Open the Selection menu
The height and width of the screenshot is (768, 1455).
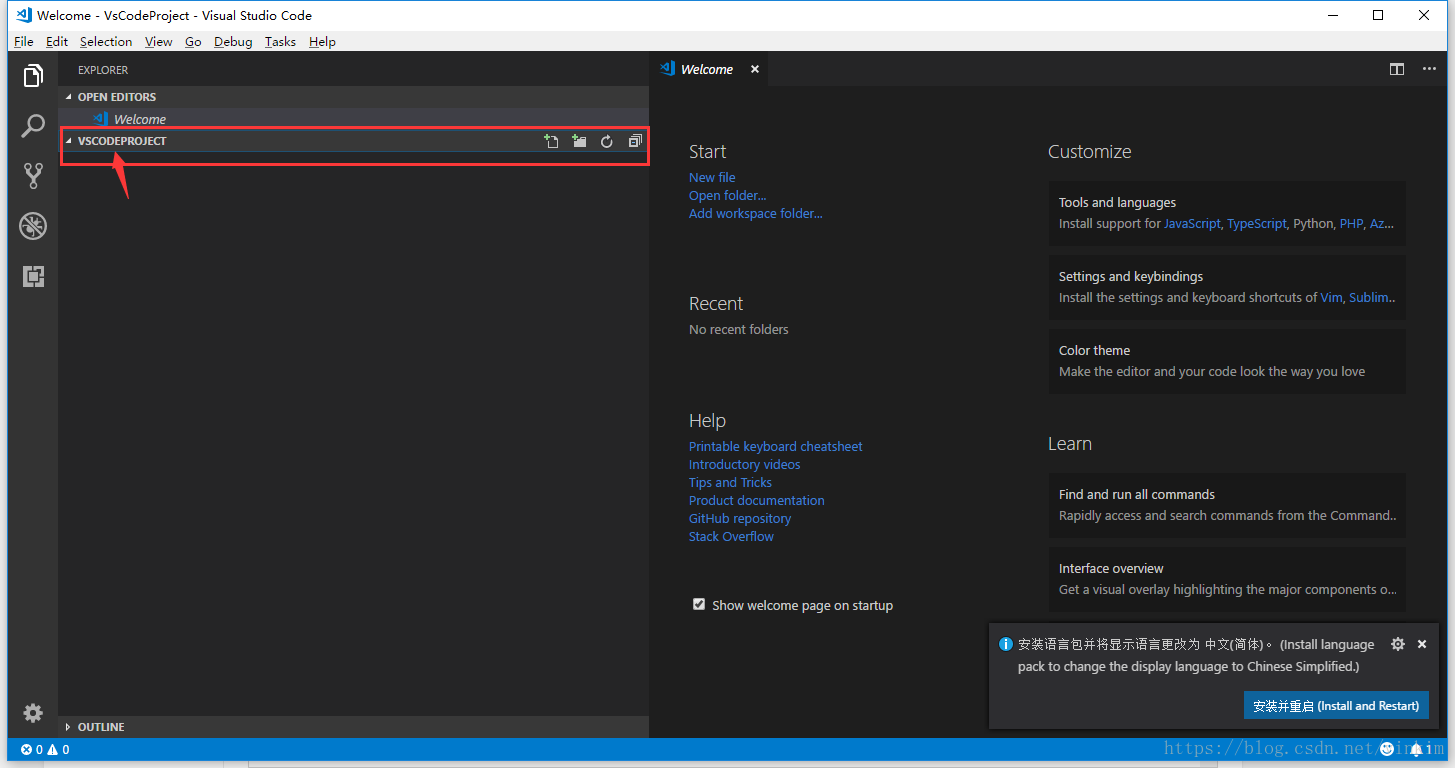pos(106,42)
